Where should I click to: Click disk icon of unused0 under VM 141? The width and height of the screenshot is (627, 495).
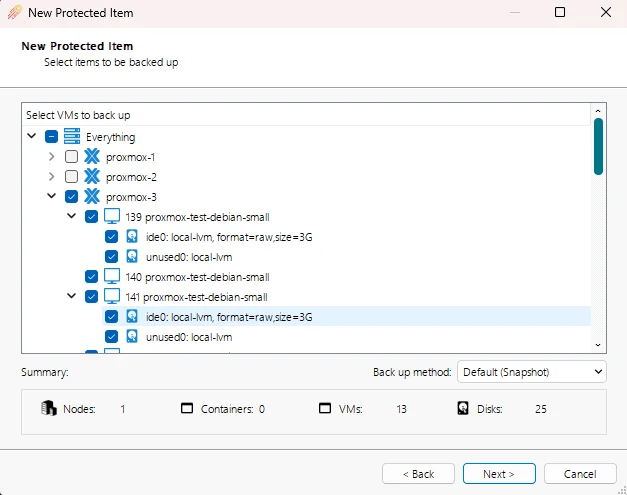coord(132,336)
